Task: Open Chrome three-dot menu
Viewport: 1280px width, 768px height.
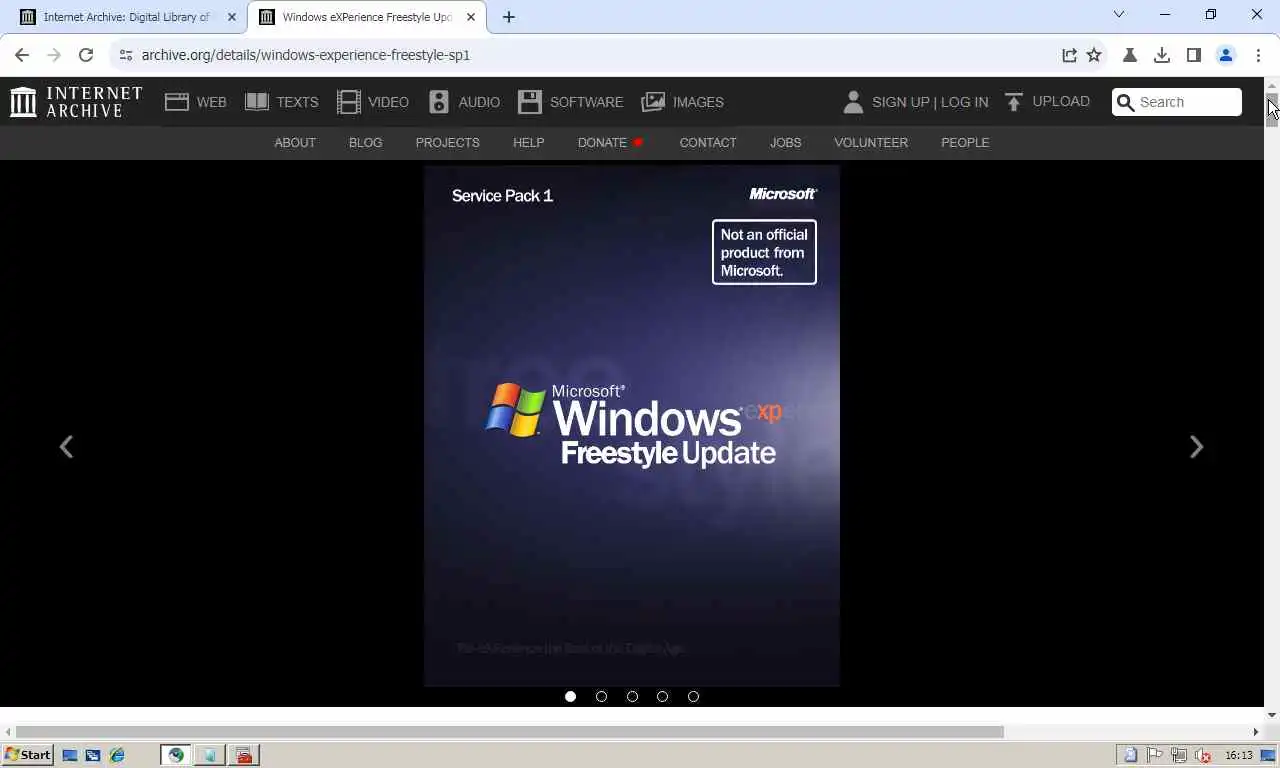Action: tap(1258, 55)
